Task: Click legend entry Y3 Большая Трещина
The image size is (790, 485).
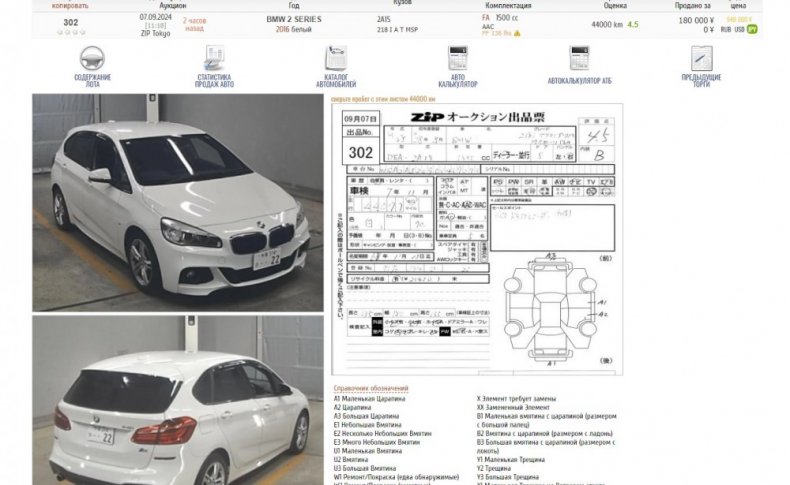Action: point(507,476)
